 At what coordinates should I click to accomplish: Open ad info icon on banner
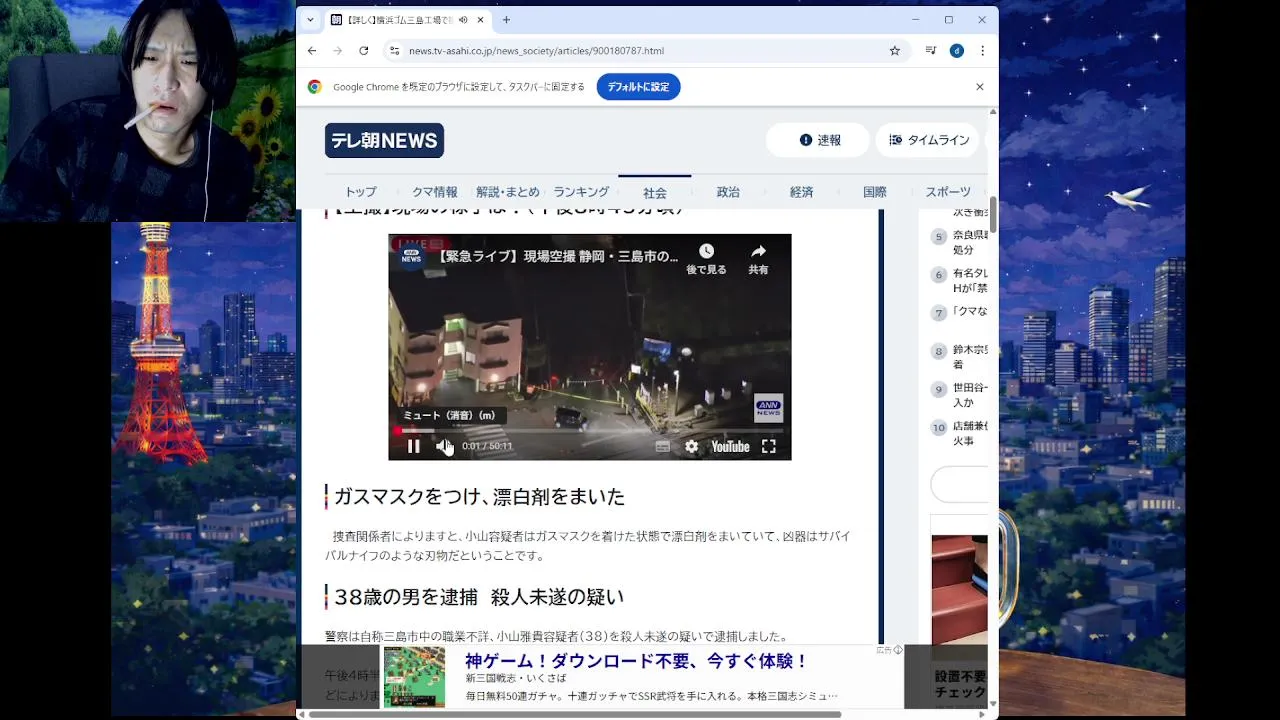point(897,650)
